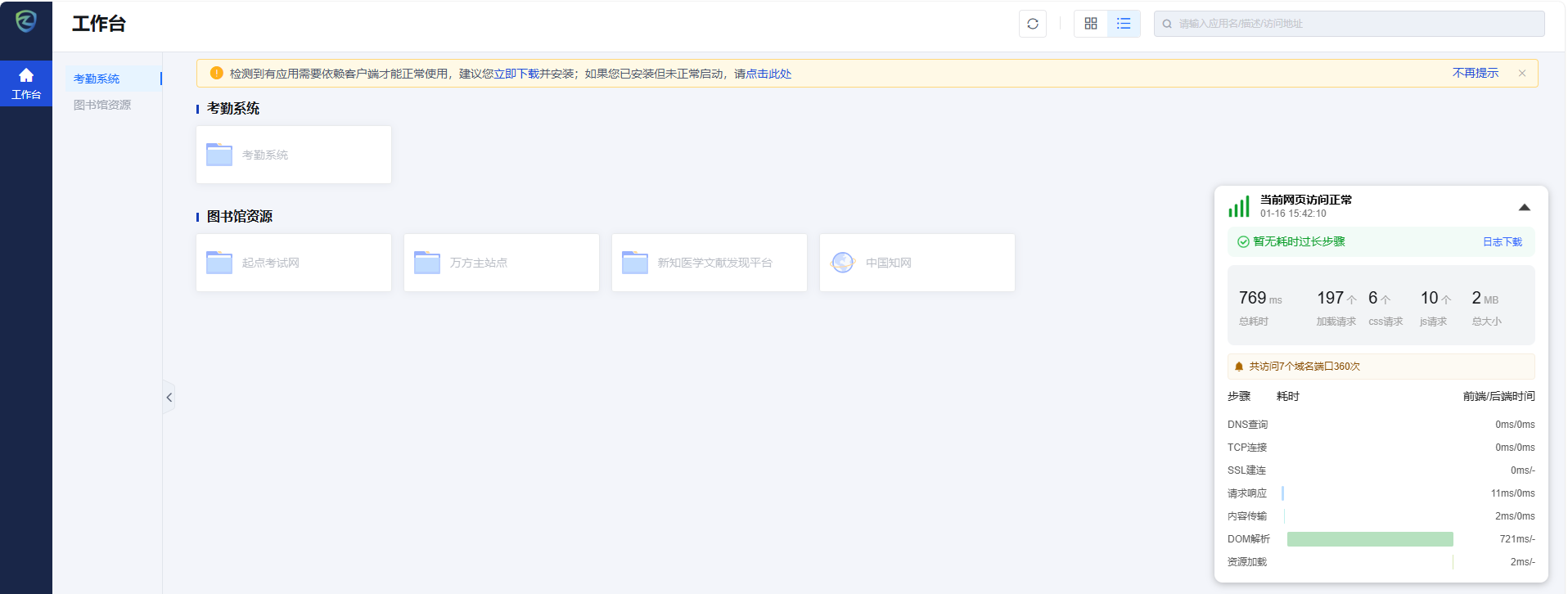This screenshot has width=1568, height=594.
Task: Click the application search input field
Action: click(1350, 24)
